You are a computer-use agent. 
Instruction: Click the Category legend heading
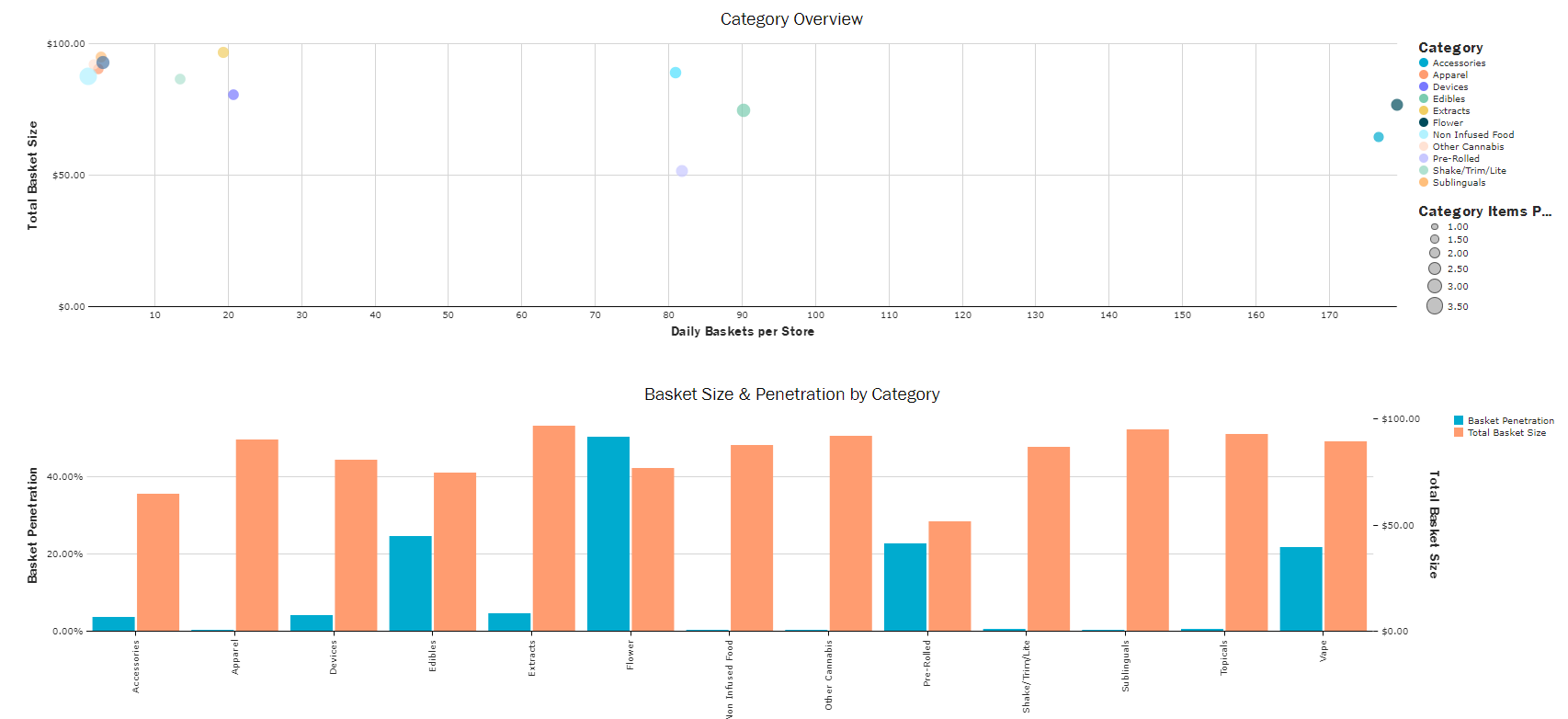1449,48
